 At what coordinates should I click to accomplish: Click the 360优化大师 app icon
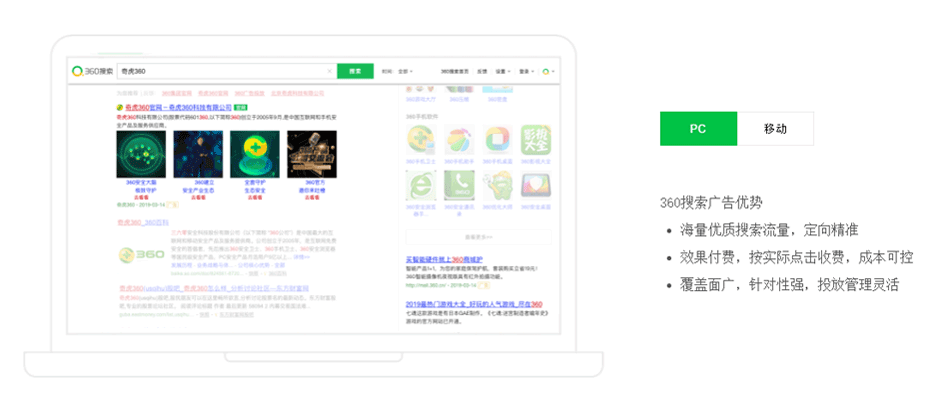point(498,186)
